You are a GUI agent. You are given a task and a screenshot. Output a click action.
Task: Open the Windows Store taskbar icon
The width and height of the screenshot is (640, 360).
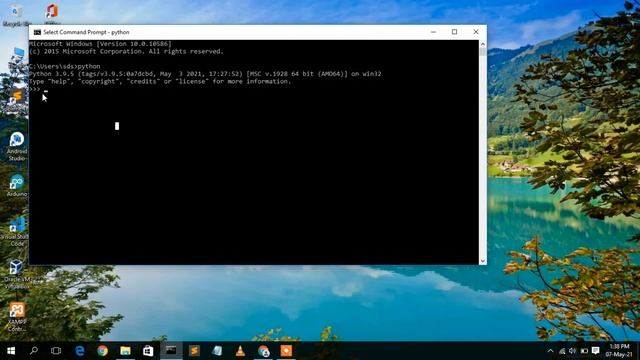[x=148, y=351]
